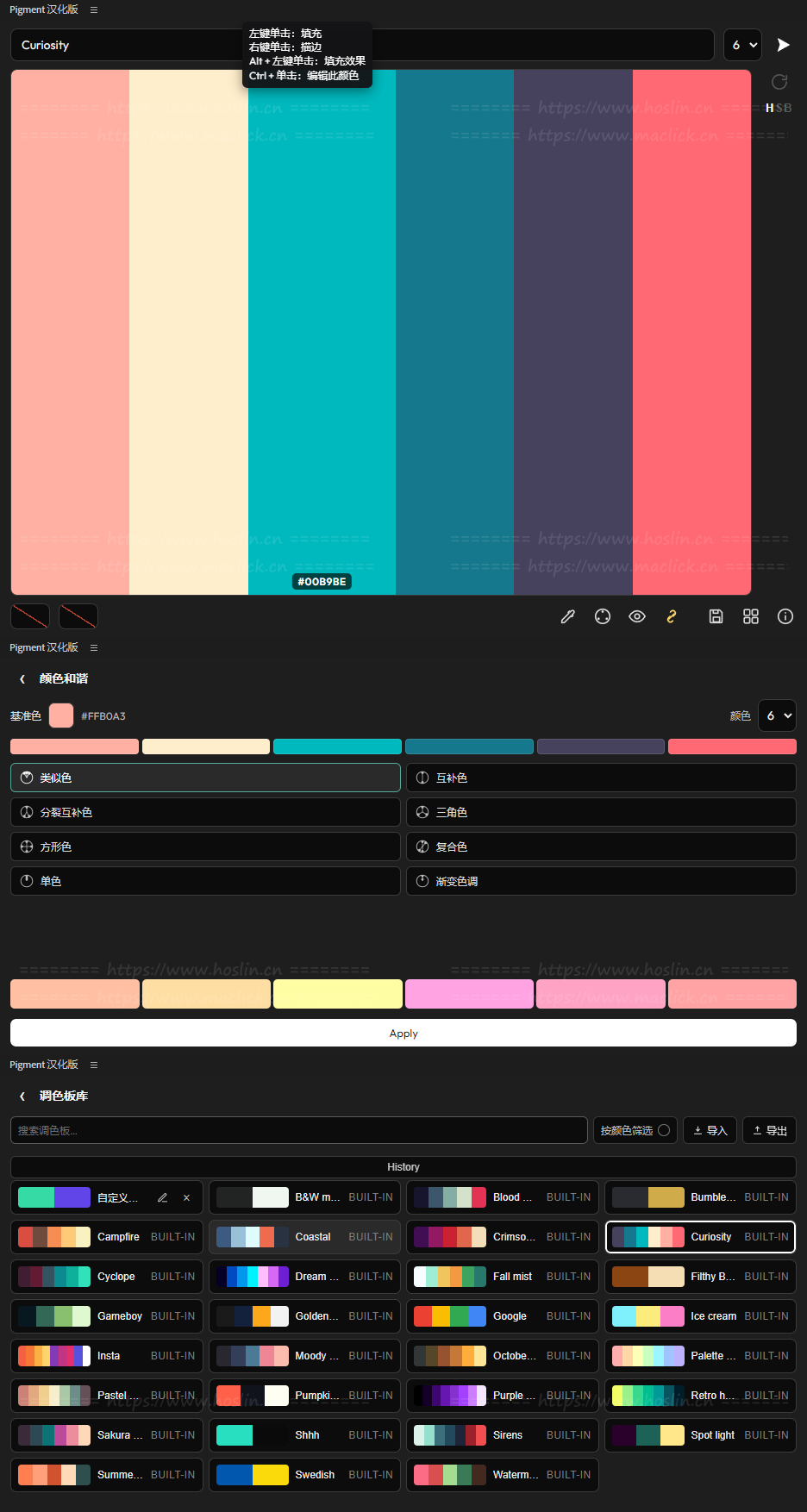807x1512 pixels.
Task: Click the save palette icon
Action: point(716,616)
